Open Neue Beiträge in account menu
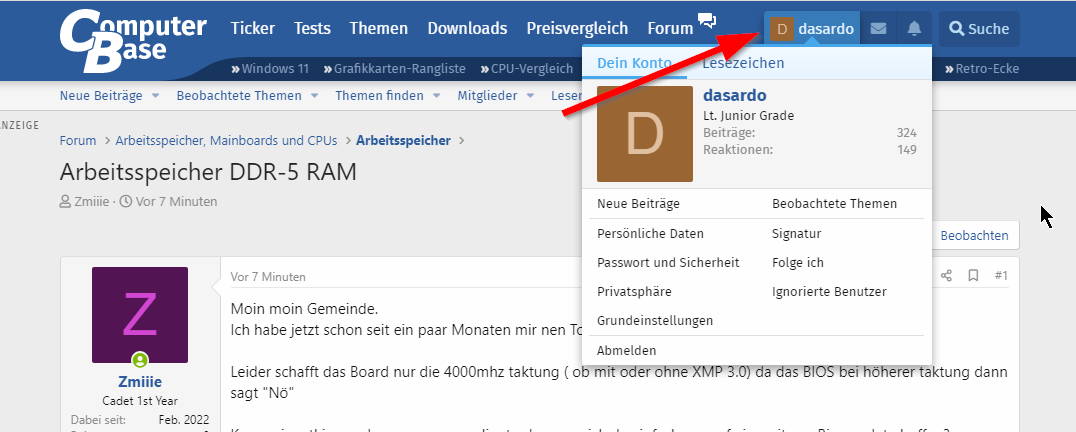Viewport: 1076px width, 432px height. pyautogui.click(x=638, y=204)
